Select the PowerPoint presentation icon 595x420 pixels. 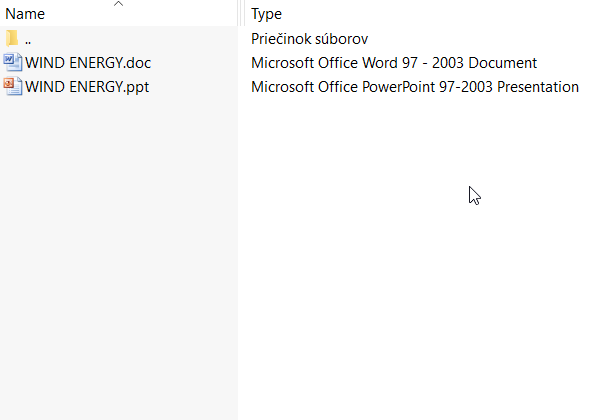(x=13, y=87)
